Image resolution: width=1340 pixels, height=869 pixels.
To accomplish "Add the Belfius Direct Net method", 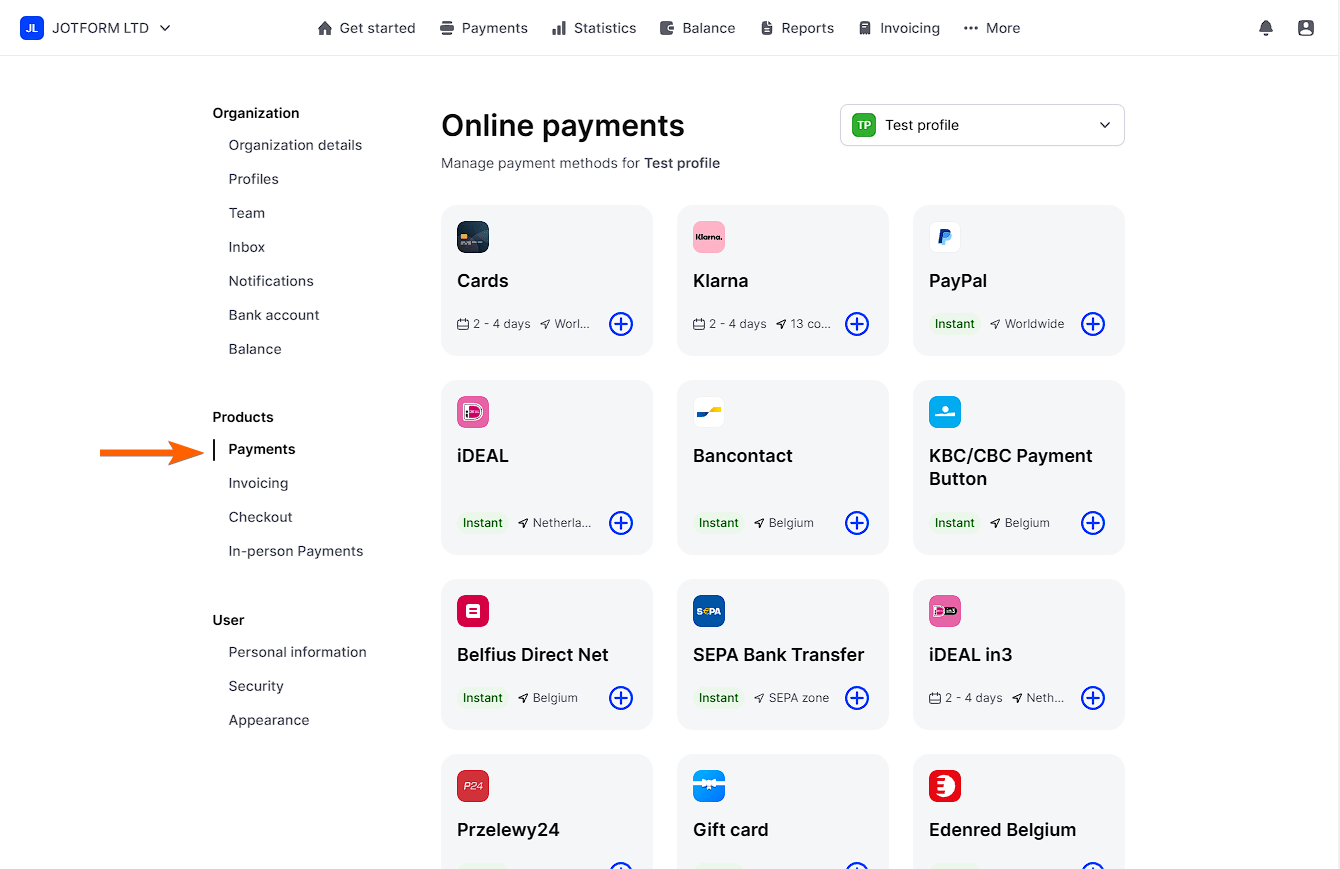I will pyautogui.click(x=621, y=698).
